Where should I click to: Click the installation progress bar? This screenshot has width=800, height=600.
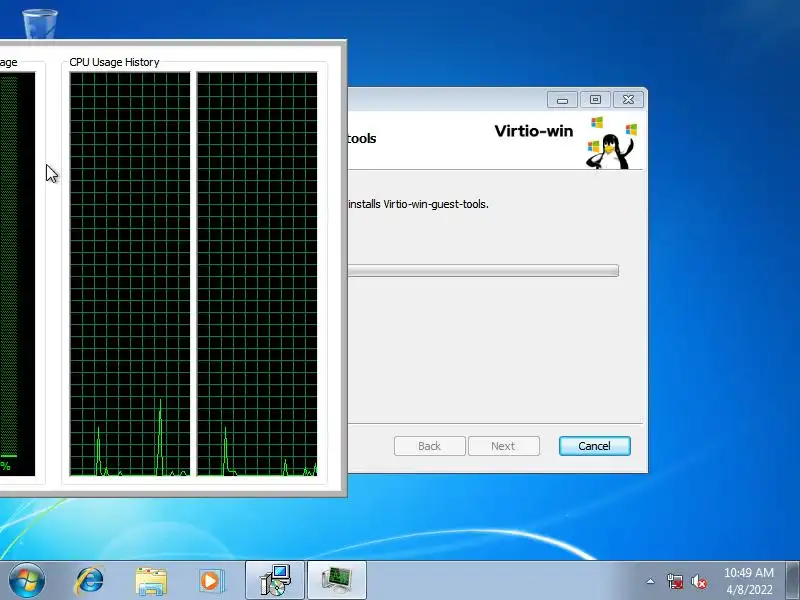(x=483, y=270)
